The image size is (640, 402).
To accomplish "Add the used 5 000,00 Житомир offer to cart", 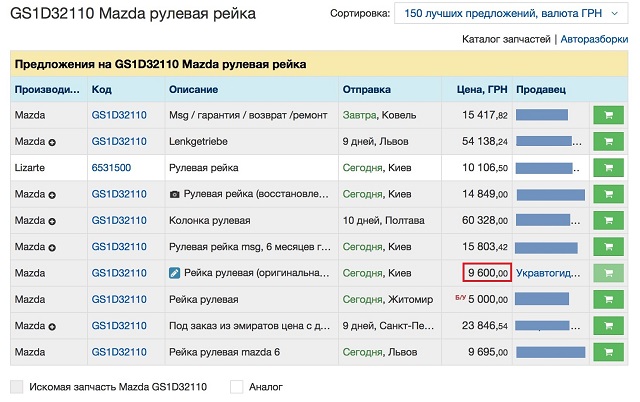I will (x=607, y=299).
